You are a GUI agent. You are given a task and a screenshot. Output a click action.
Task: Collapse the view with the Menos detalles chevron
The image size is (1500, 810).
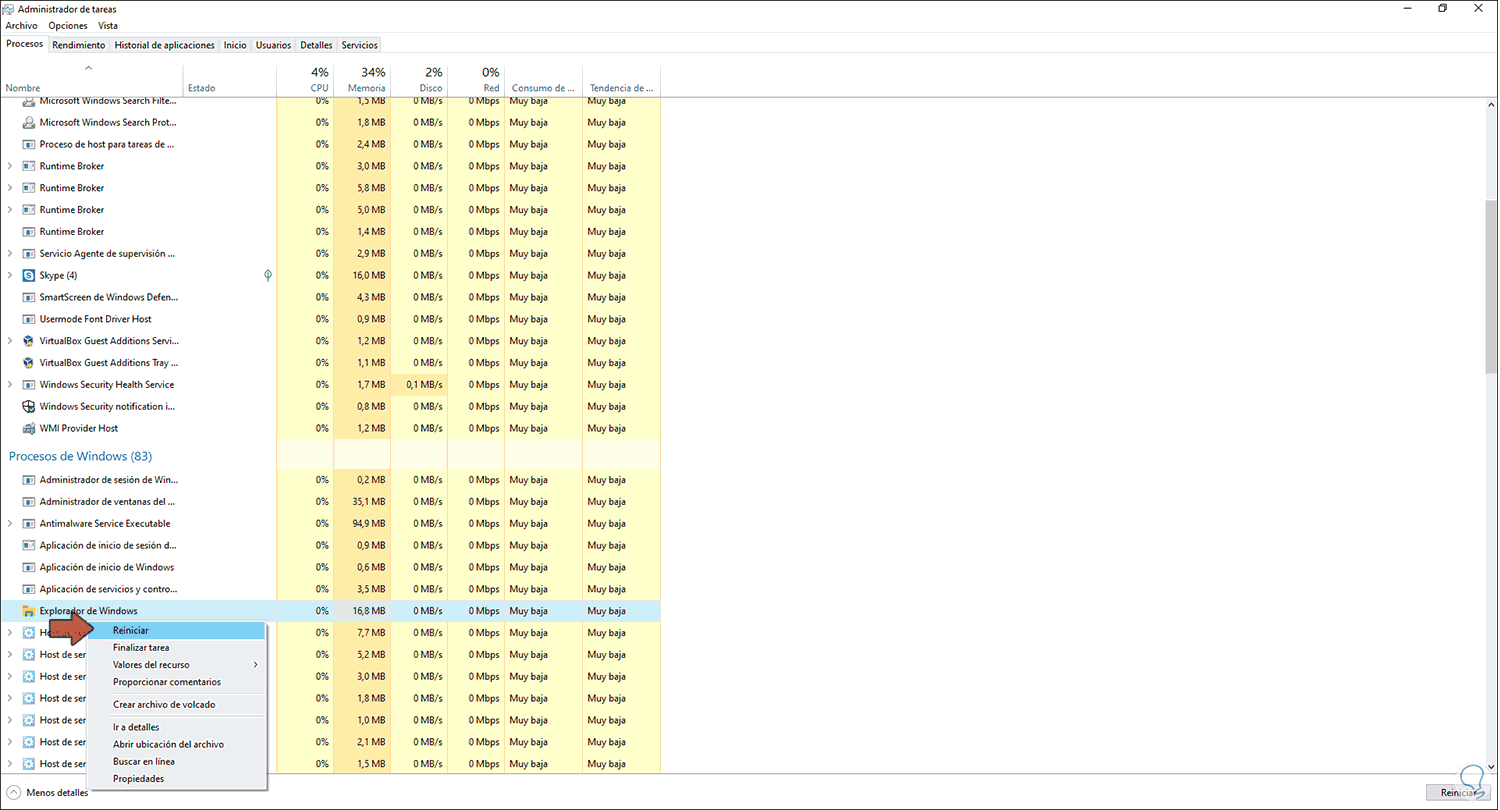click(13, 793)
